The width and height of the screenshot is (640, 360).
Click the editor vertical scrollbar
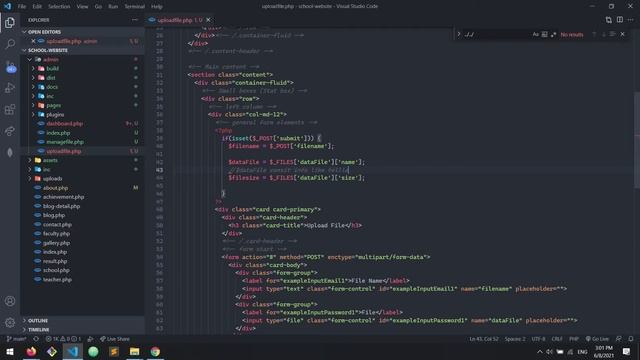point(637,139)
